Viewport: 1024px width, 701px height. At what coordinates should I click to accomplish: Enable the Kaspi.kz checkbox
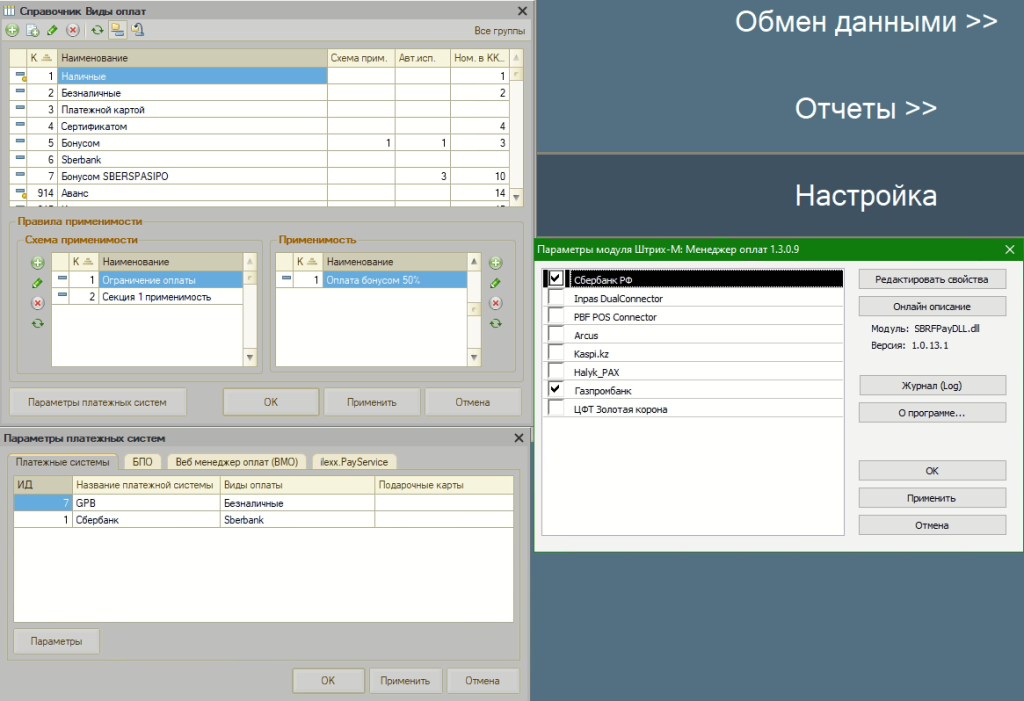(x=556, y=352)
